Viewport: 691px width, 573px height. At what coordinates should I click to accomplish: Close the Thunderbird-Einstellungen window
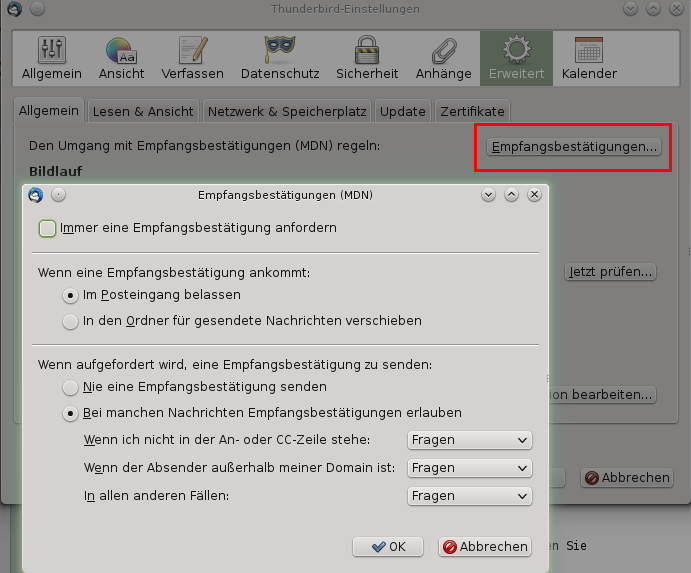676,8
